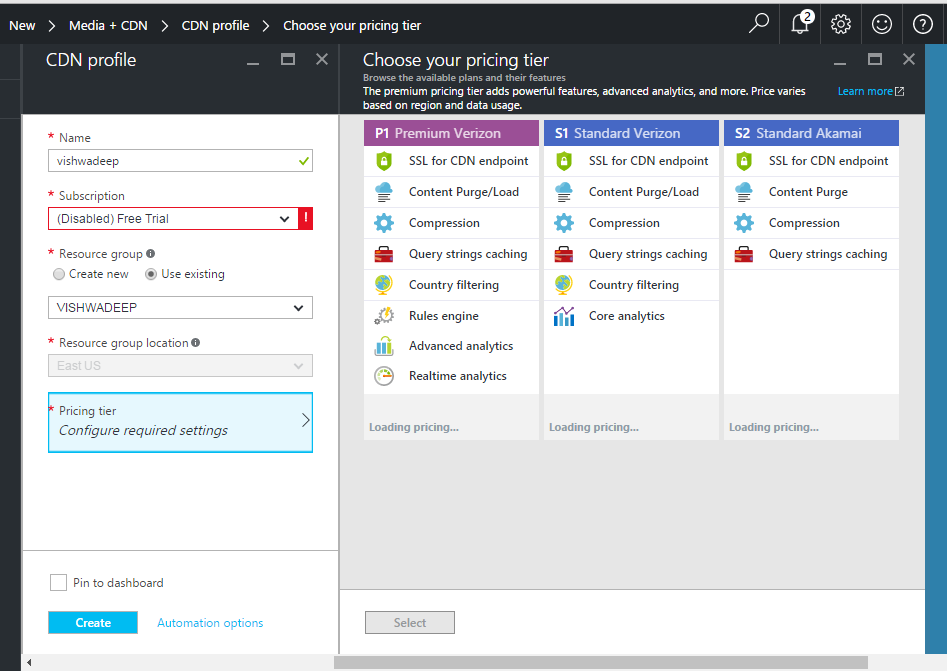Click Content Purge cloud icon in Standard Akamai
The width and height of the screenshot is (950, 671).
[x=744, y=192]
